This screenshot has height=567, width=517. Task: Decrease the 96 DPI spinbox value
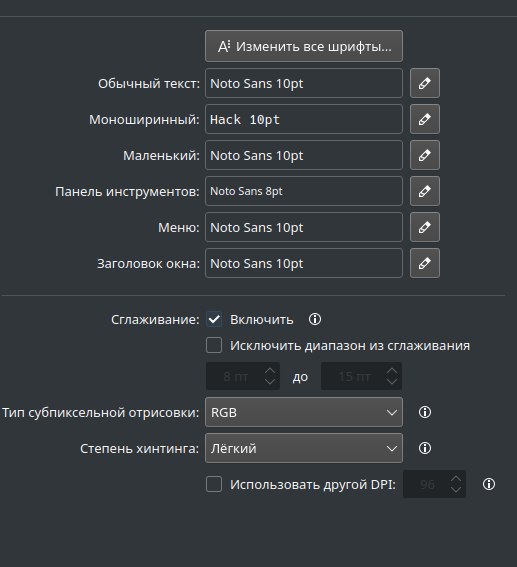[456, 490]
